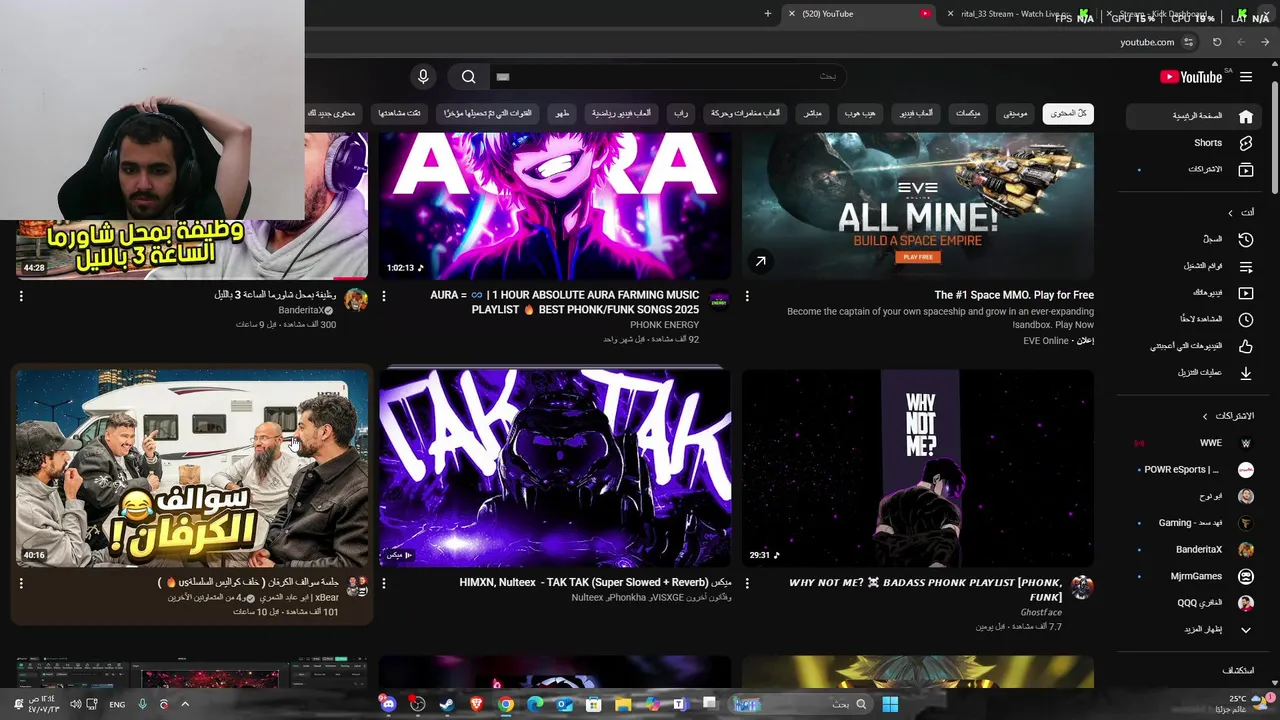This screenshot has width=1280, height=720.
Task: Play the WHY NOT ME video thumbnail
Action: coord(918,468)
